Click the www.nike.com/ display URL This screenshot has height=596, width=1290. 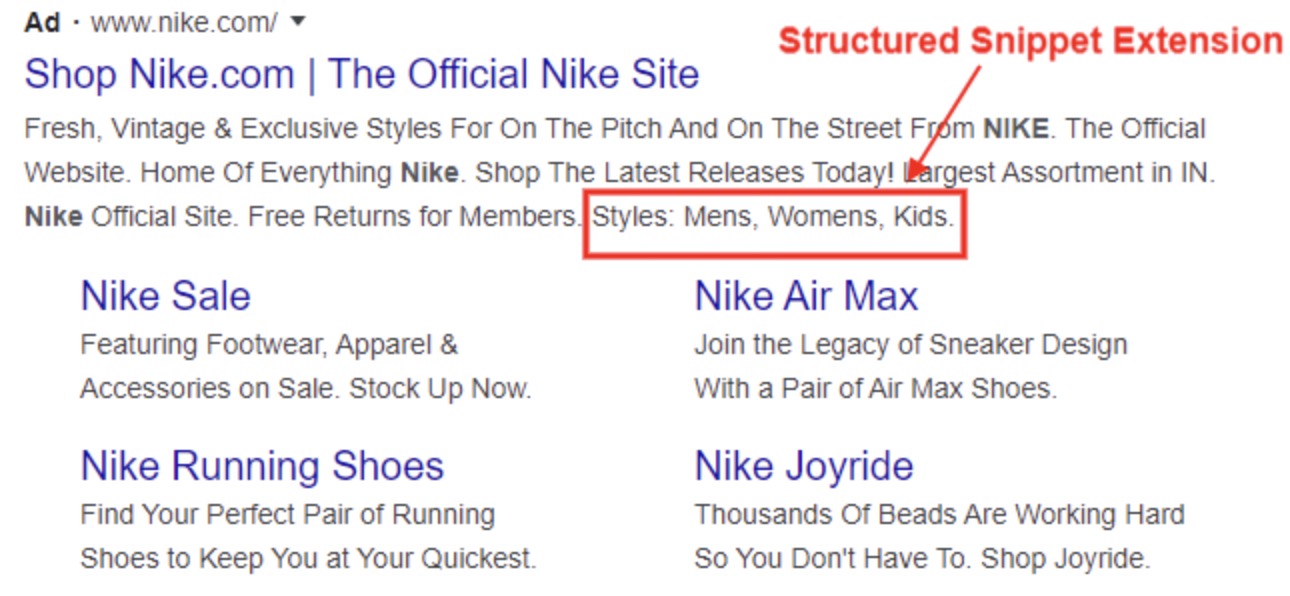click(184, 23)
